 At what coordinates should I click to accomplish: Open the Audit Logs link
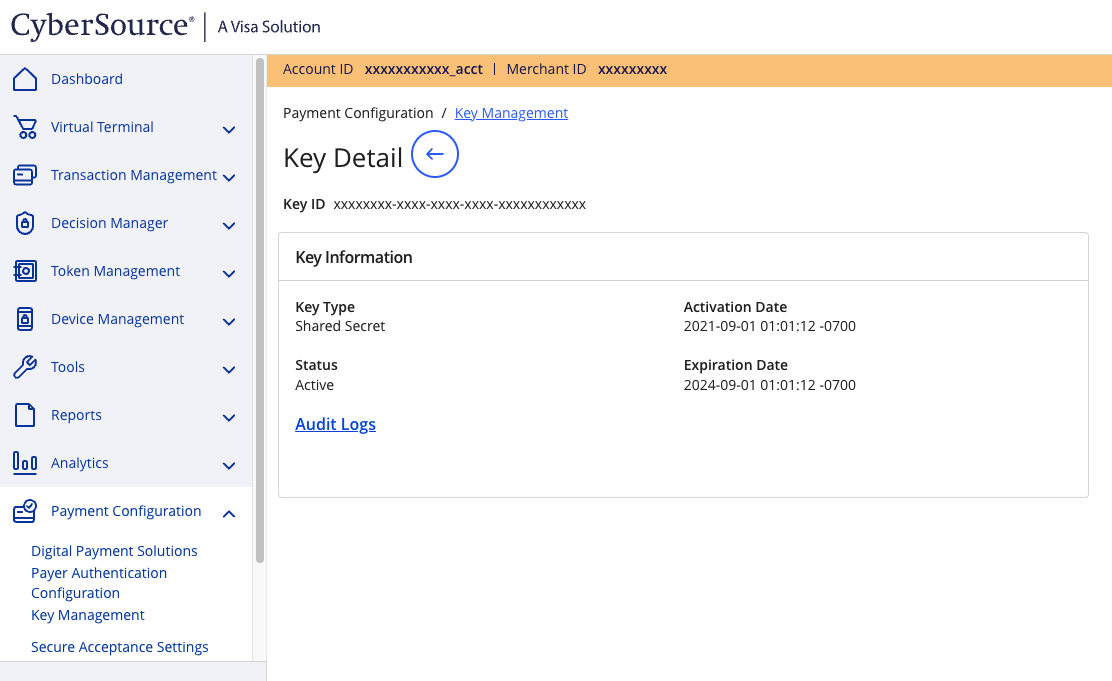[335, 423]
